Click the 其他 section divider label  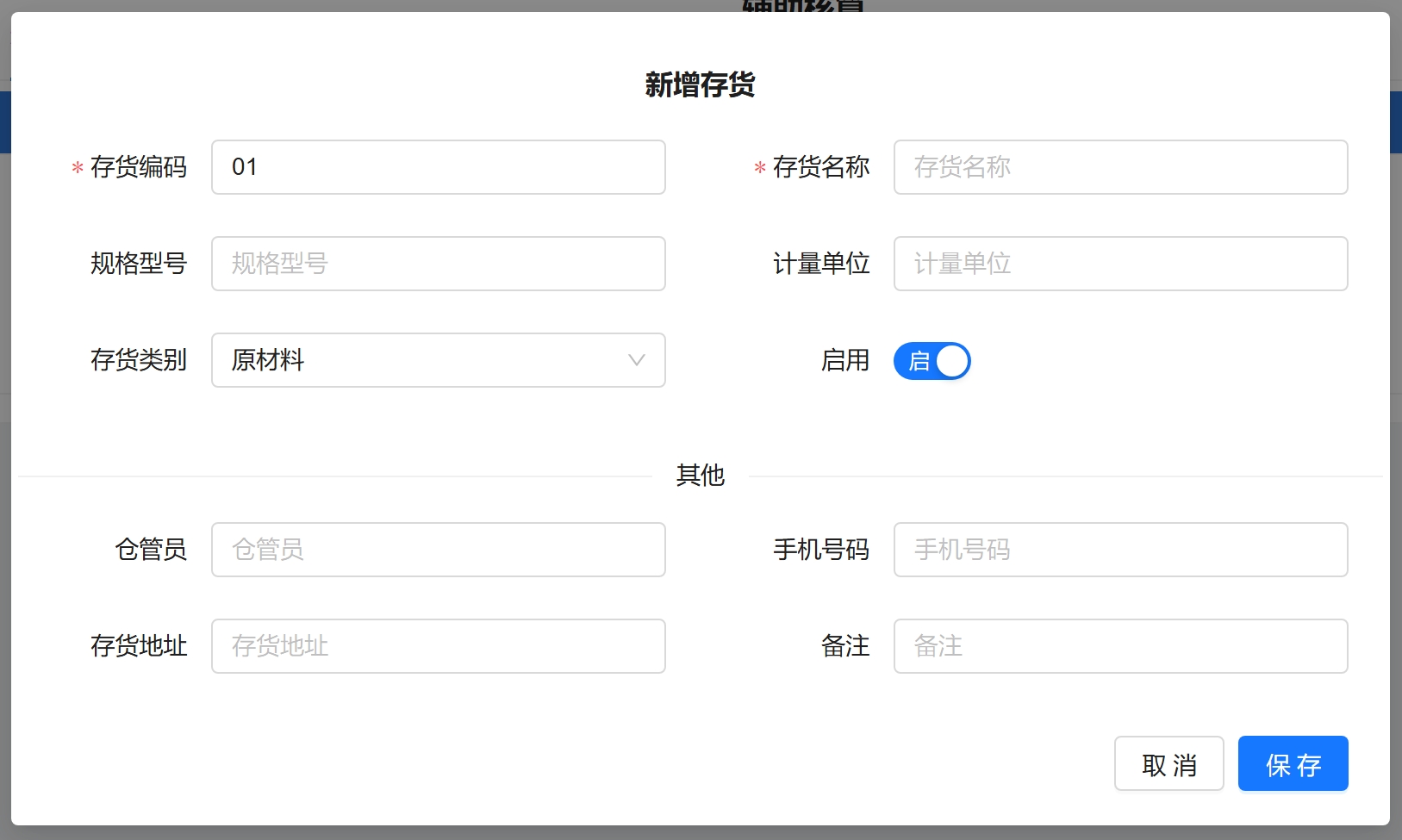(x=700, y=476)
